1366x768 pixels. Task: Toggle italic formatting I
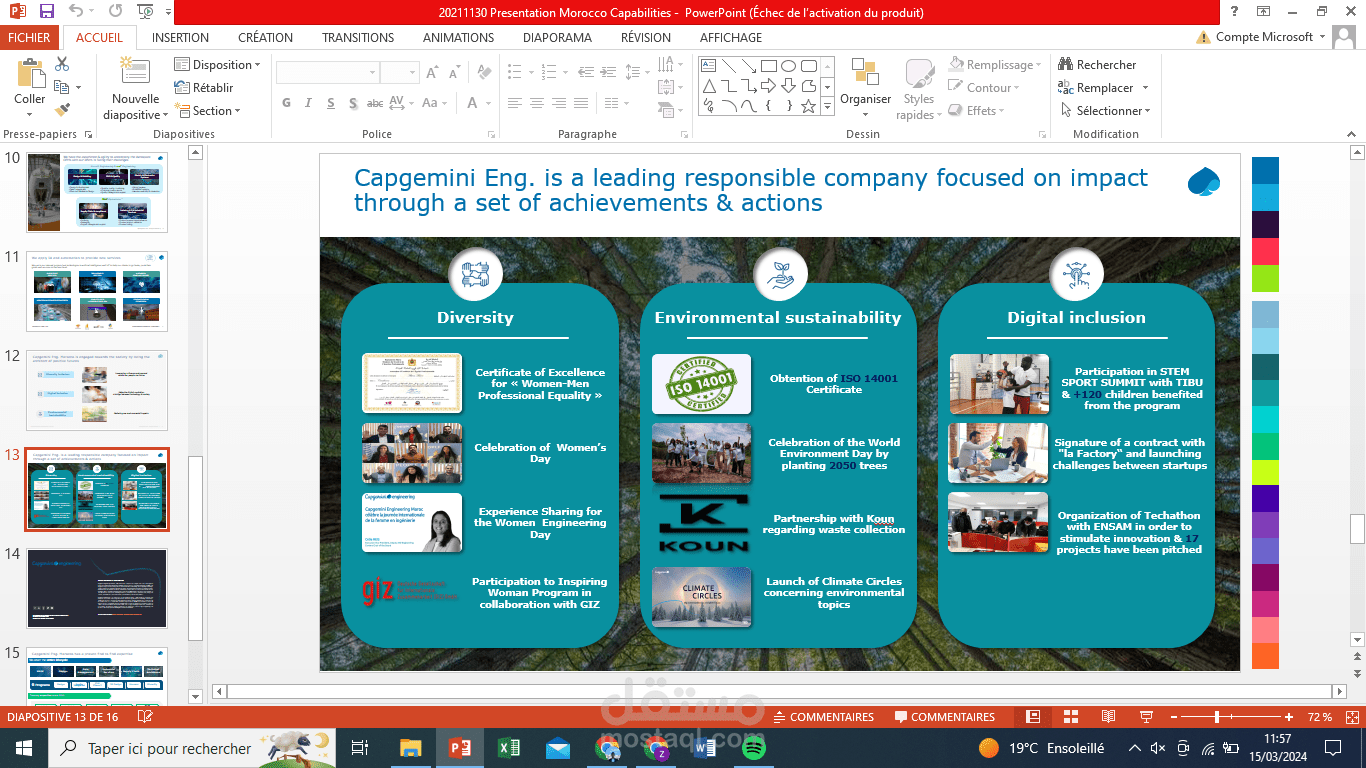(x=308, y=103)
